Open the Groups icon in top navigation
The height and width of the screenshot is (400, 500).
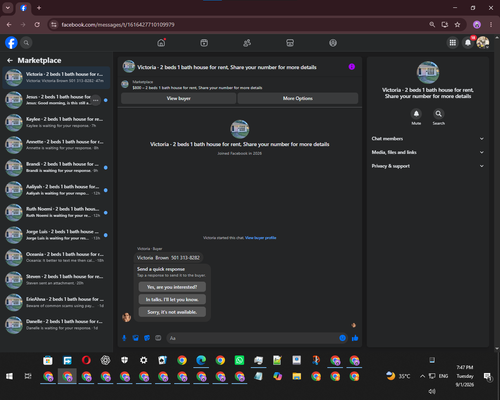pyautogui.click(x=333, y=43)
